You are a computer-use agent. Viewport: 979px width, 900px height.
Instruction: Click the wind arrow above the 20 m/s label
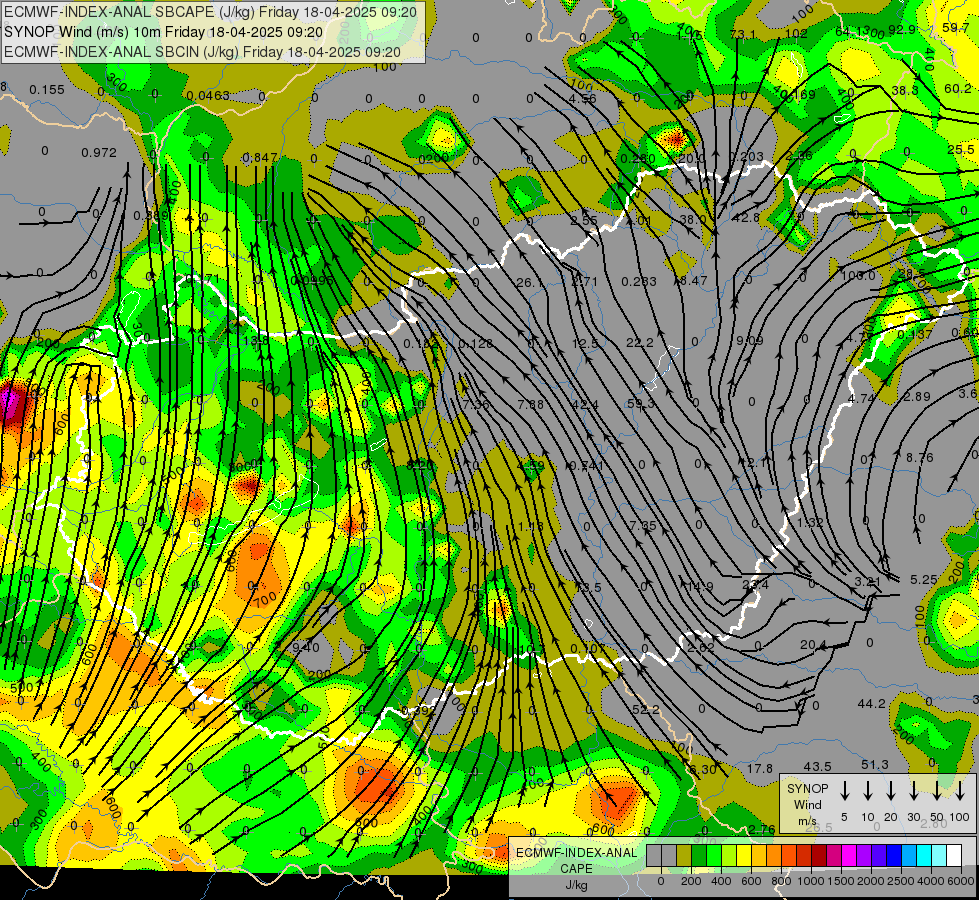pos(890,790)
